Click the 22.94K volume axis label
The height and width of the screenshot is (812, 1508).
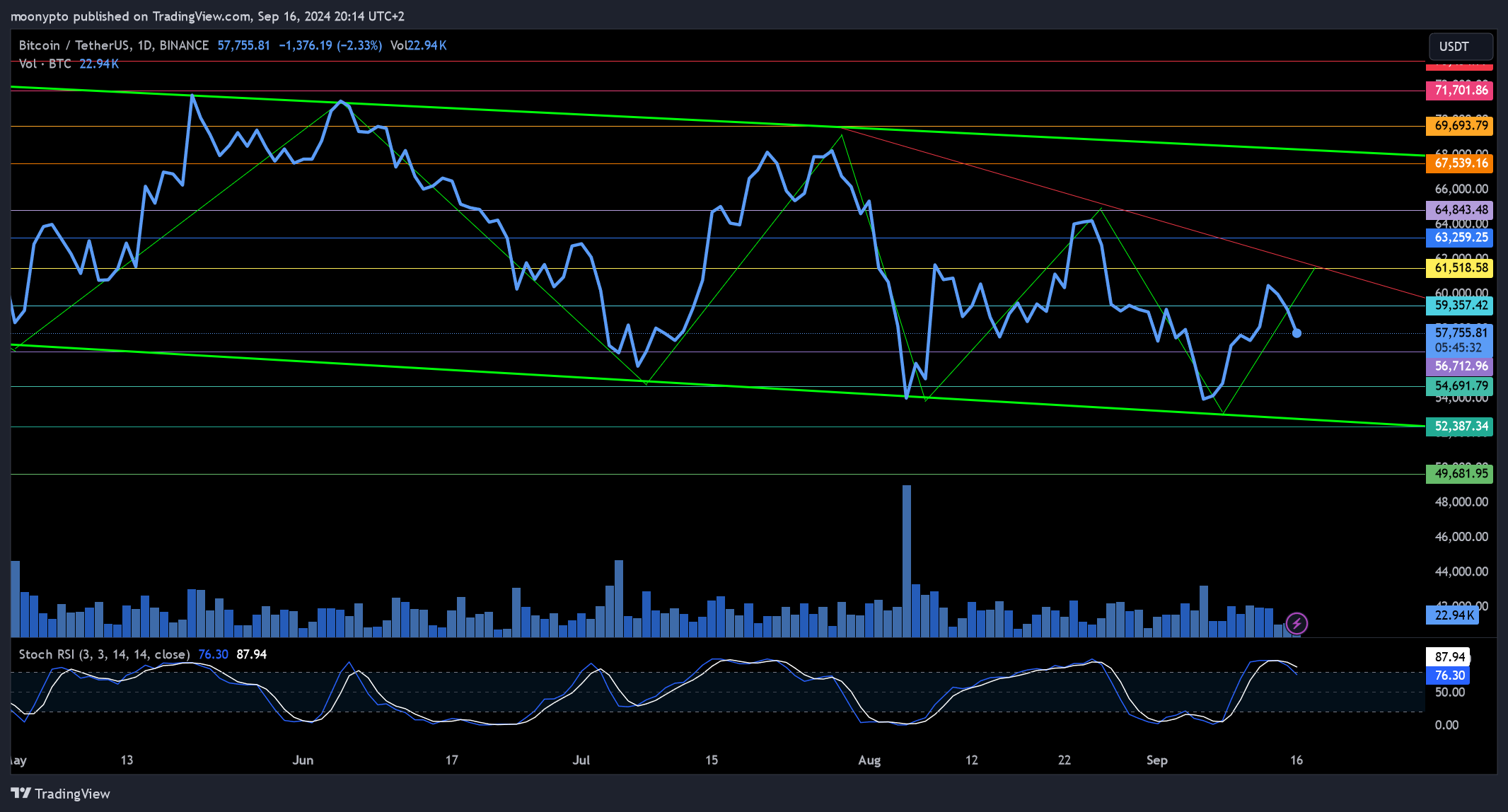[1453, 615]
